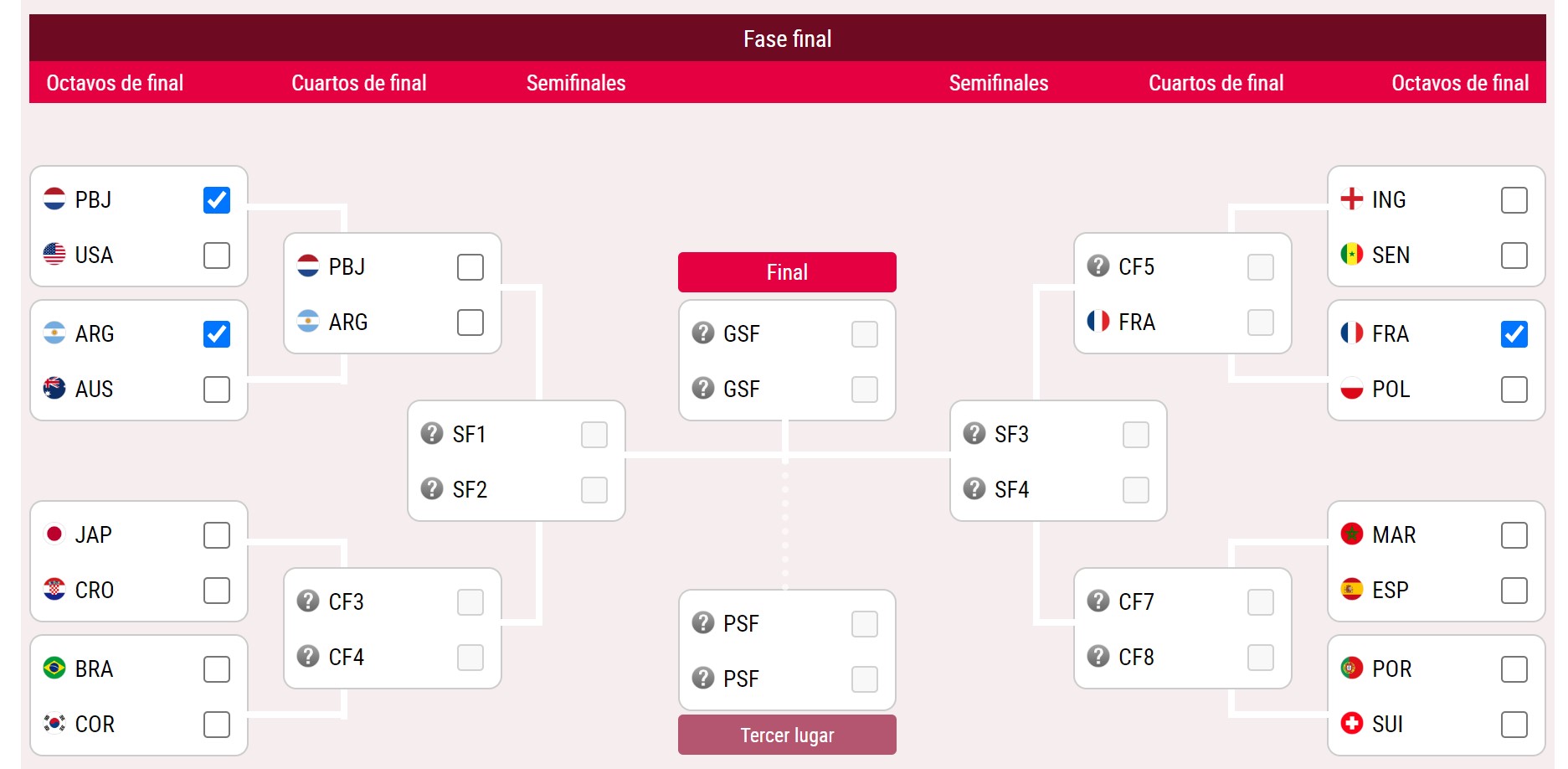Click the Senegal flag icon
Viewport: 1568px width, 769px height.
1351,255
